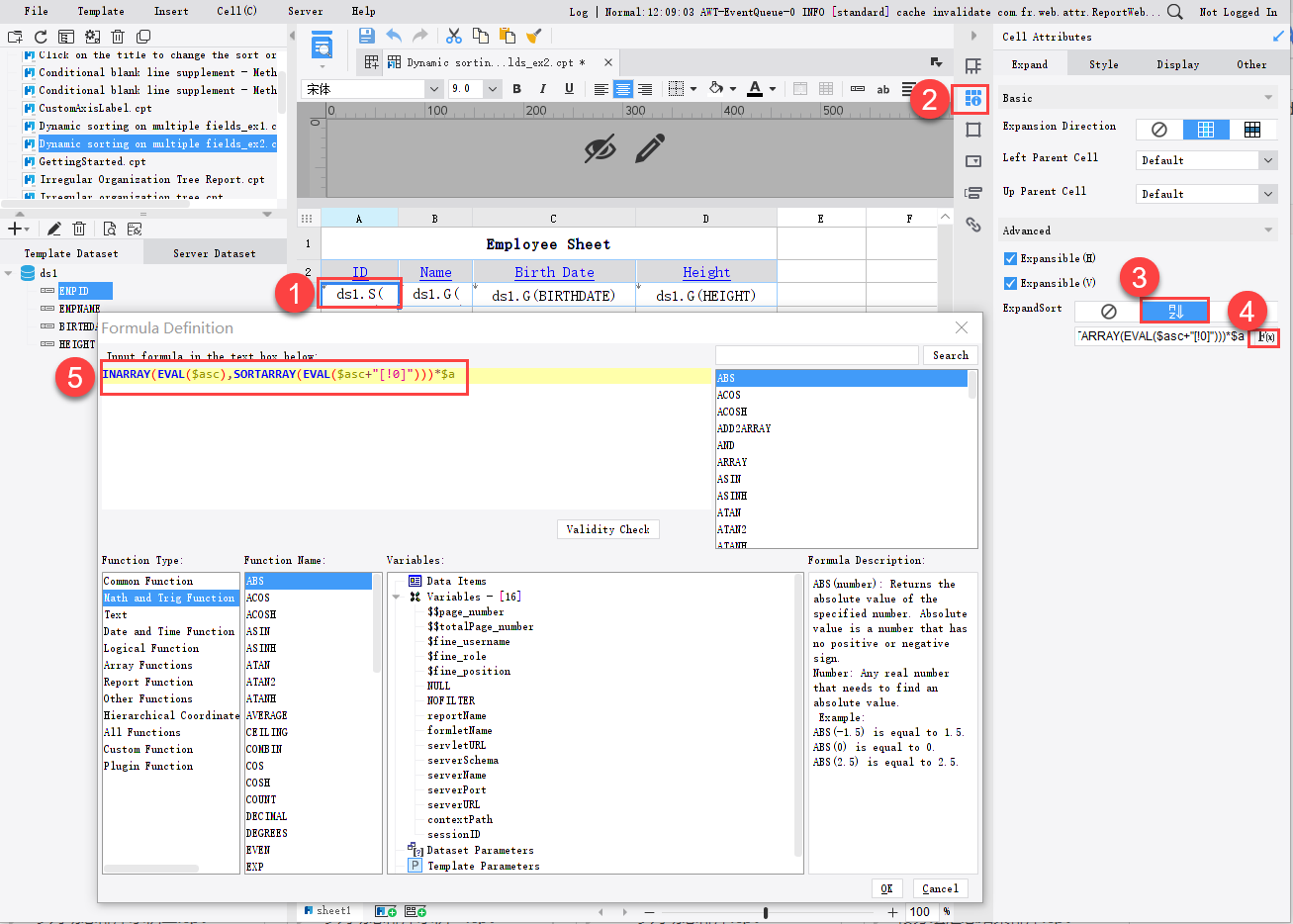Select the format painter brush icon
1293x924 pixels.
(534, 36)
